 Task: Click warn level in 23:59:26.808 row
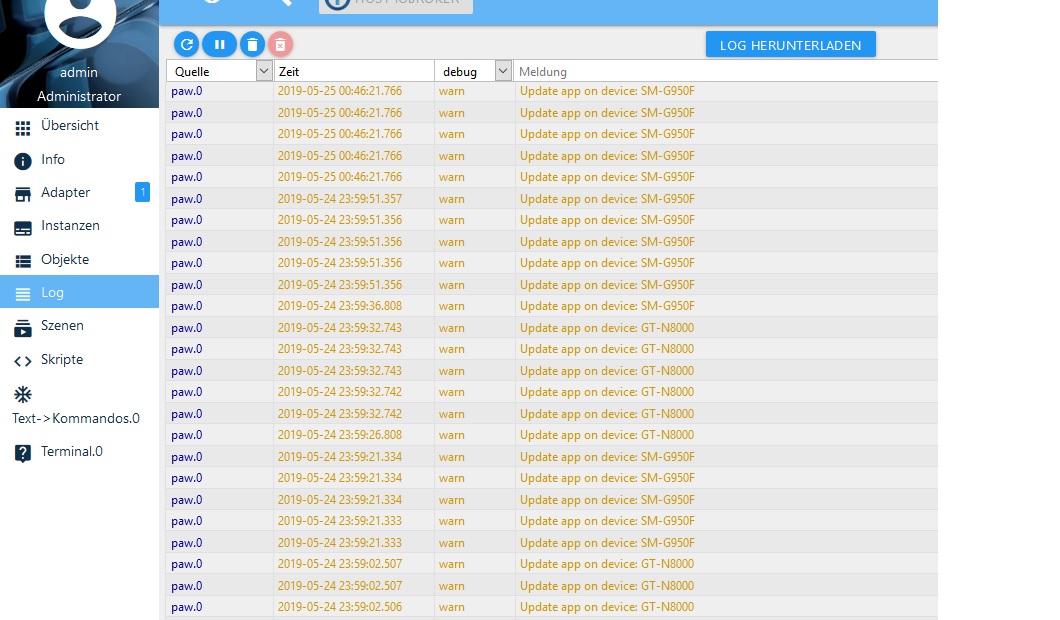452,435
